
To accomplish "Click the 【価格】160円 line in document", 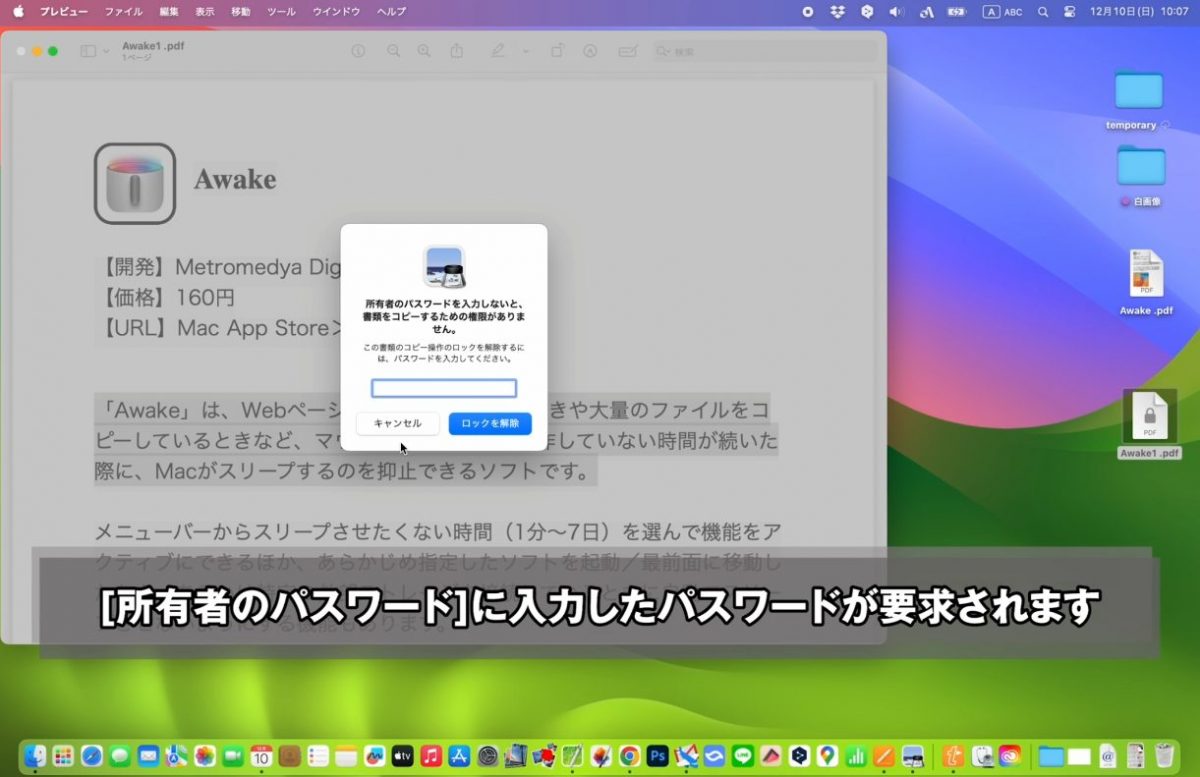I will [x=166, y=297].
